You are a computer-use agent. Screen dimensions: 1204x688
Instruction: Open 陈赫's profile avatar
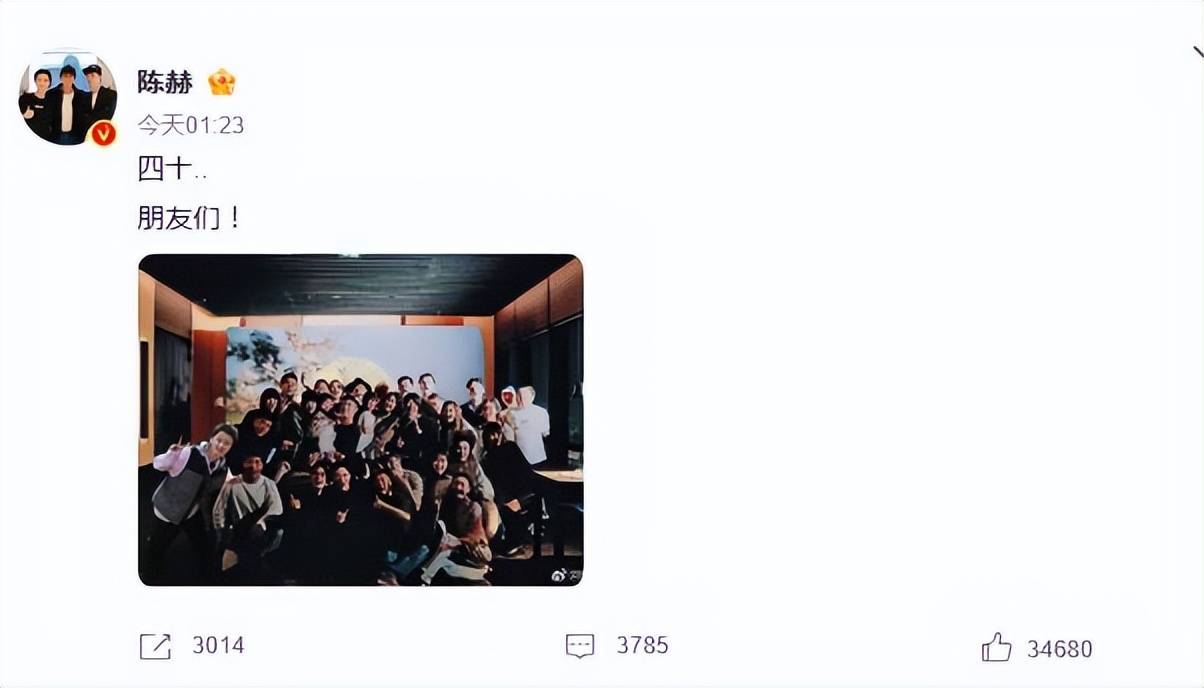[x=68, y=97]
